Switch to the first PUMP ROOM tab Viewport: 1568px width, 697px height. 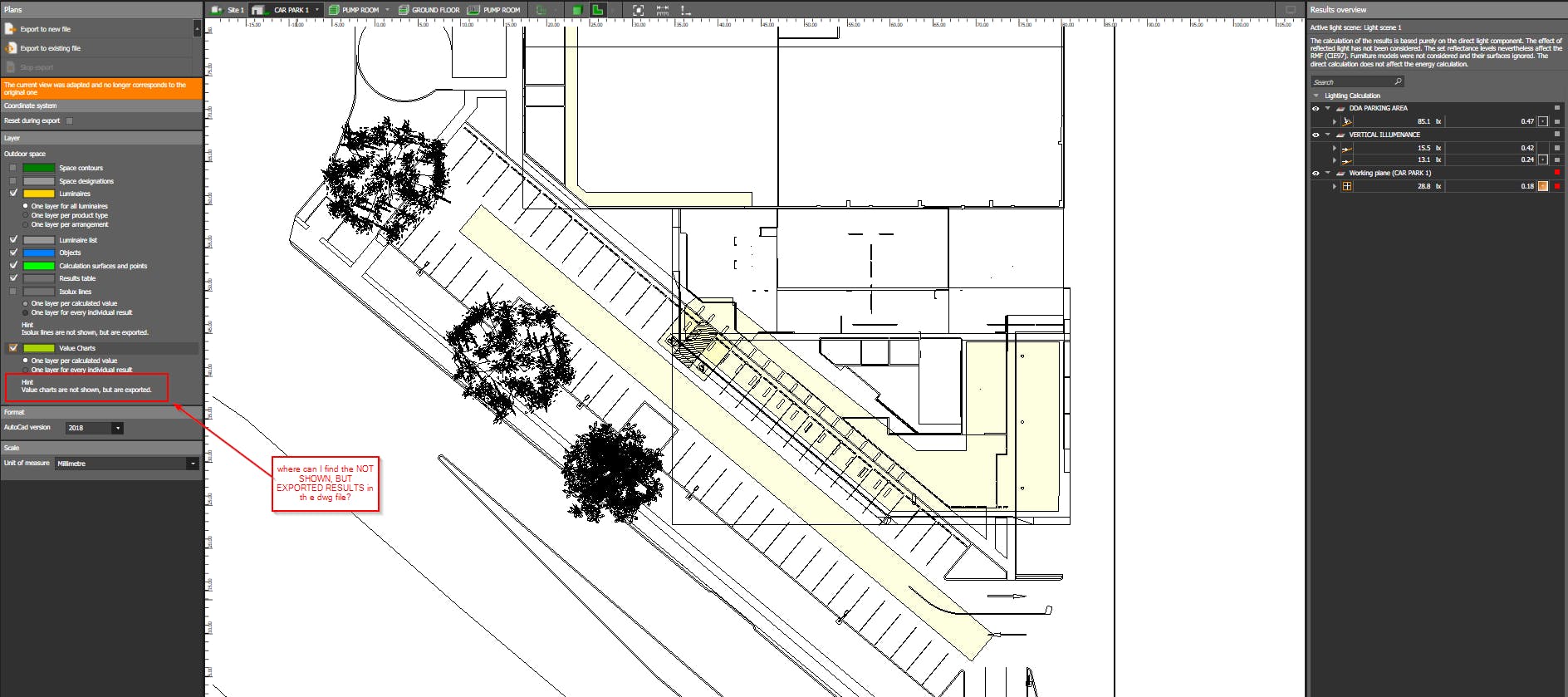[359, 10]
